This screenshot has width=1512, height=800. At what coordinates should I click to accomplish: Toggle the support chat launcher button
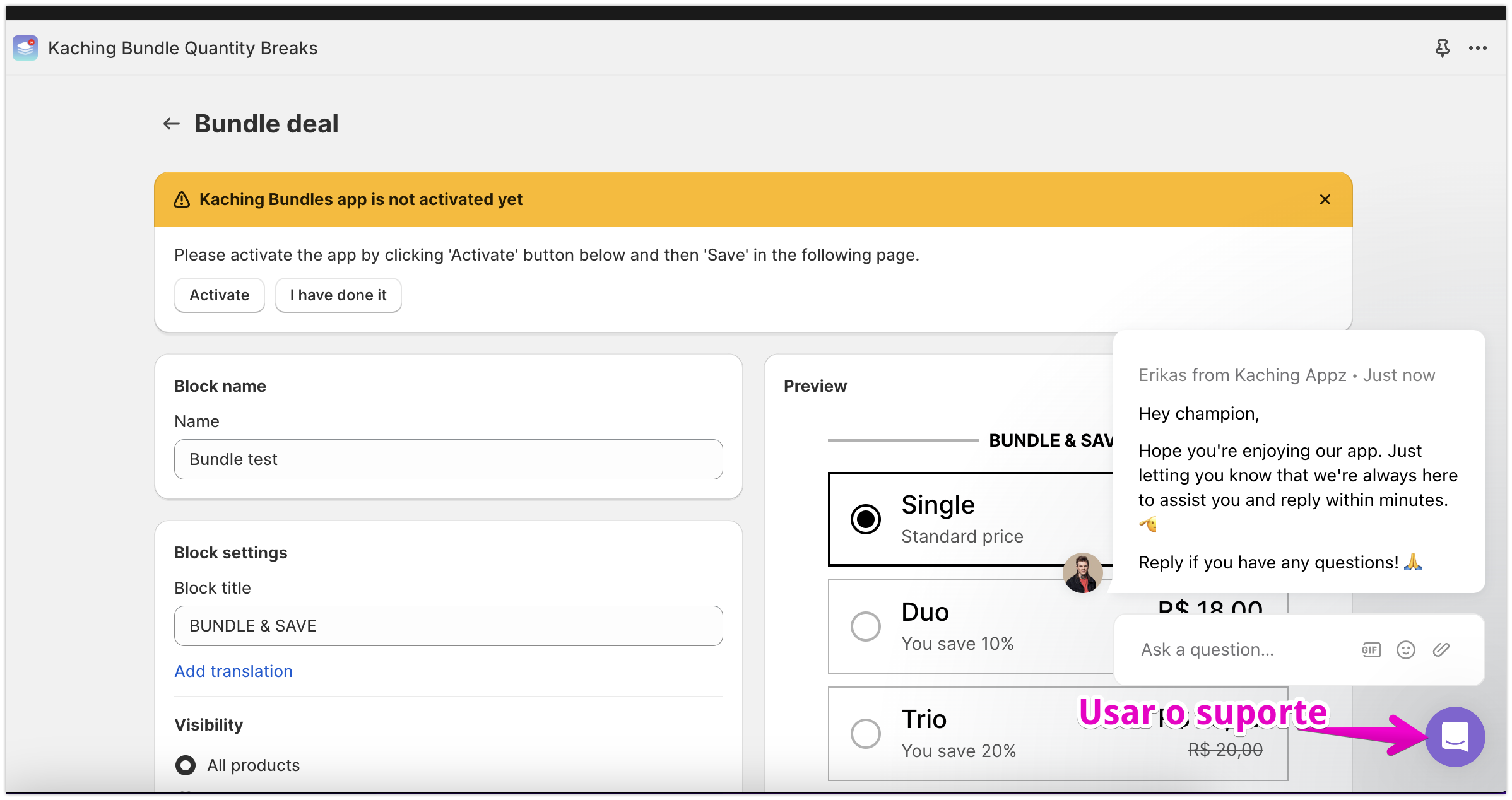pos(1455,737)
